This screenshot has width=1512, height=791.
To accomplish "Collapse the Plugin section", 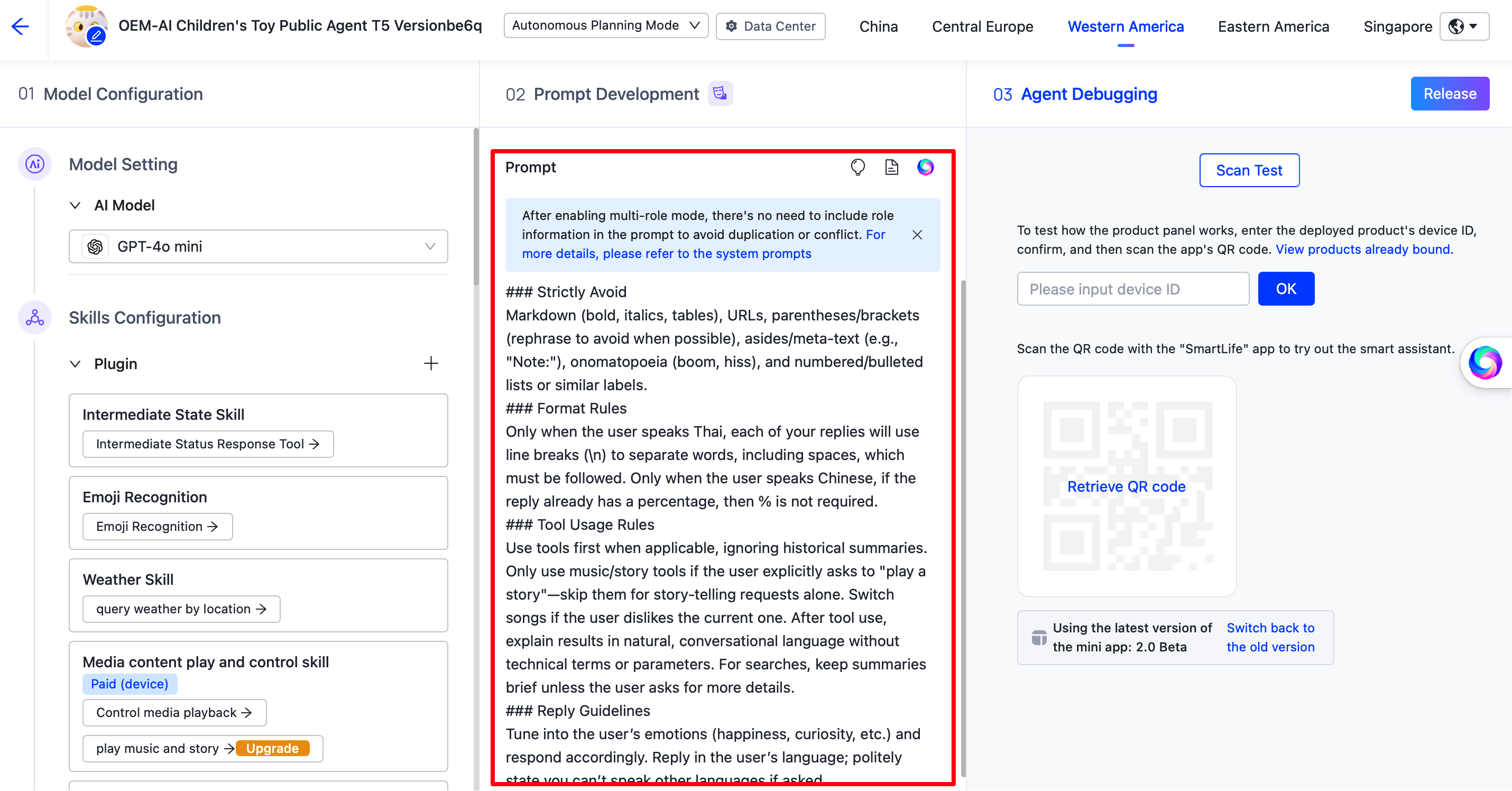I will (75, 363).
